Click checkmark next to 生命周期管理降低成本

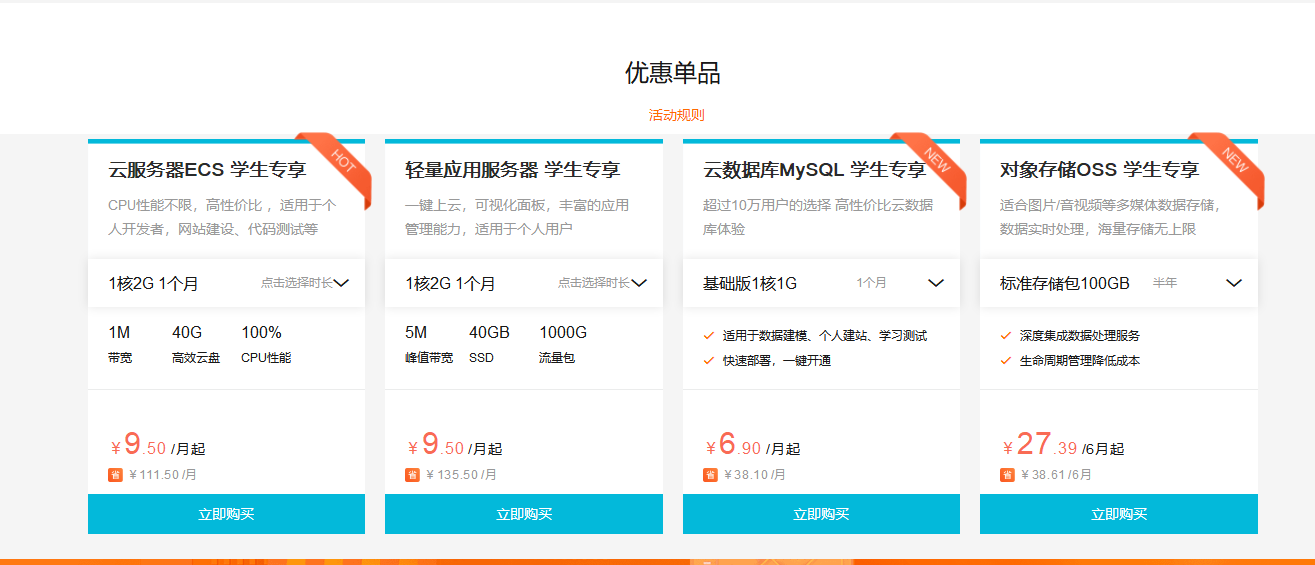1006,360
